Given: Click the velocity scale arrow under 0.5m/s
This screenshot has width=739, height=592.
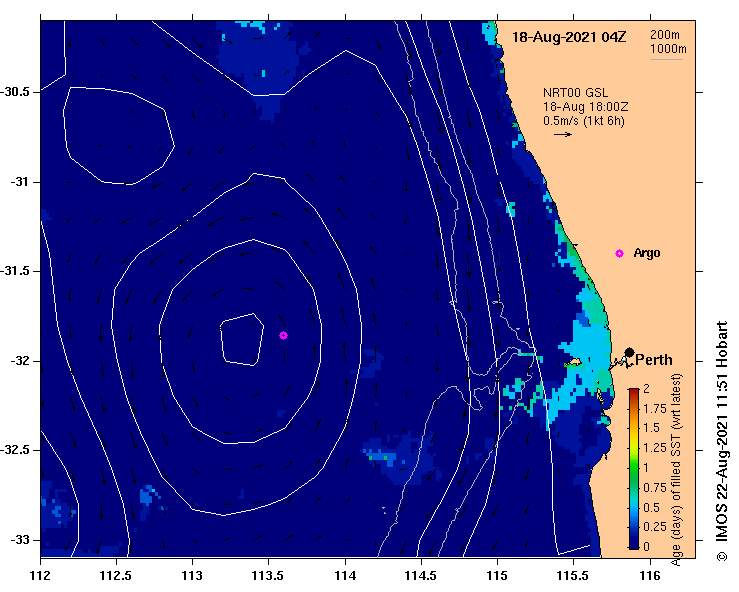Looking at the screenshot, I should point(563,135).
